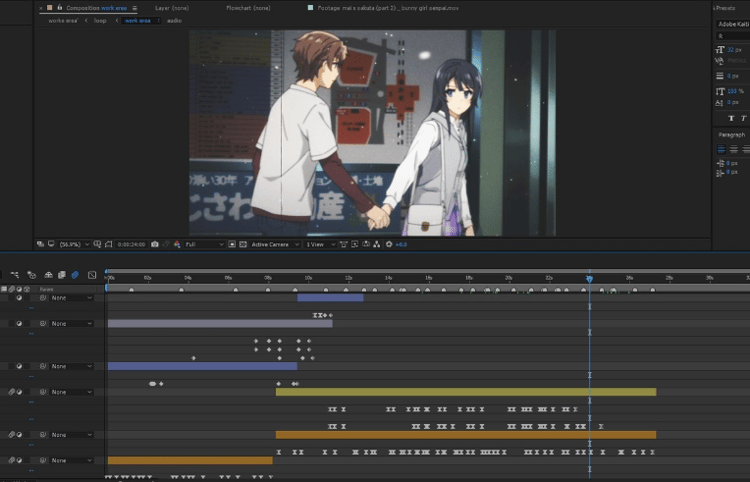The image size is (750, 482).
Task: Click the draft 3D icon
Action: (32, 275)
